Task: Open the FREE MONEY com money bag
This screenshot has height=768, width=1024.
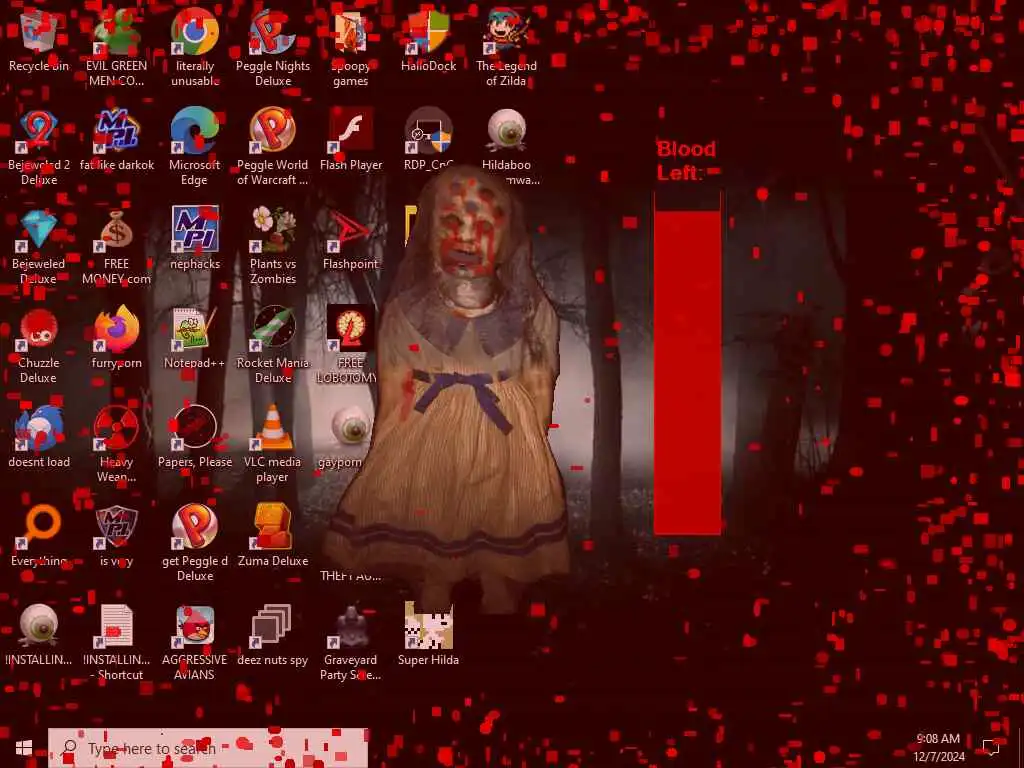Action: point(116,230)
